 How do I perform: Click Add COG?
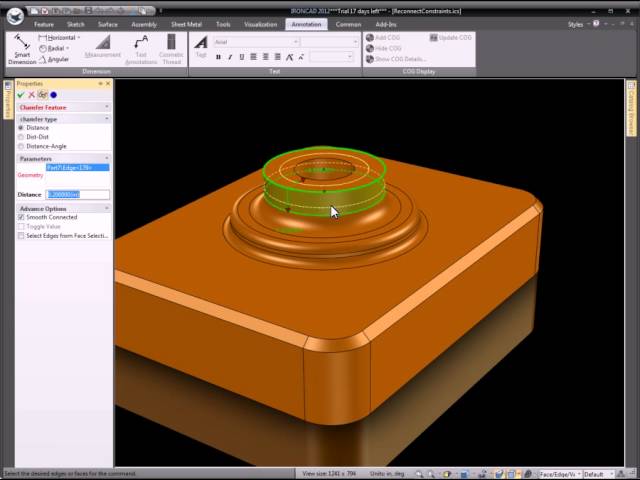click(x=383, y=38)
